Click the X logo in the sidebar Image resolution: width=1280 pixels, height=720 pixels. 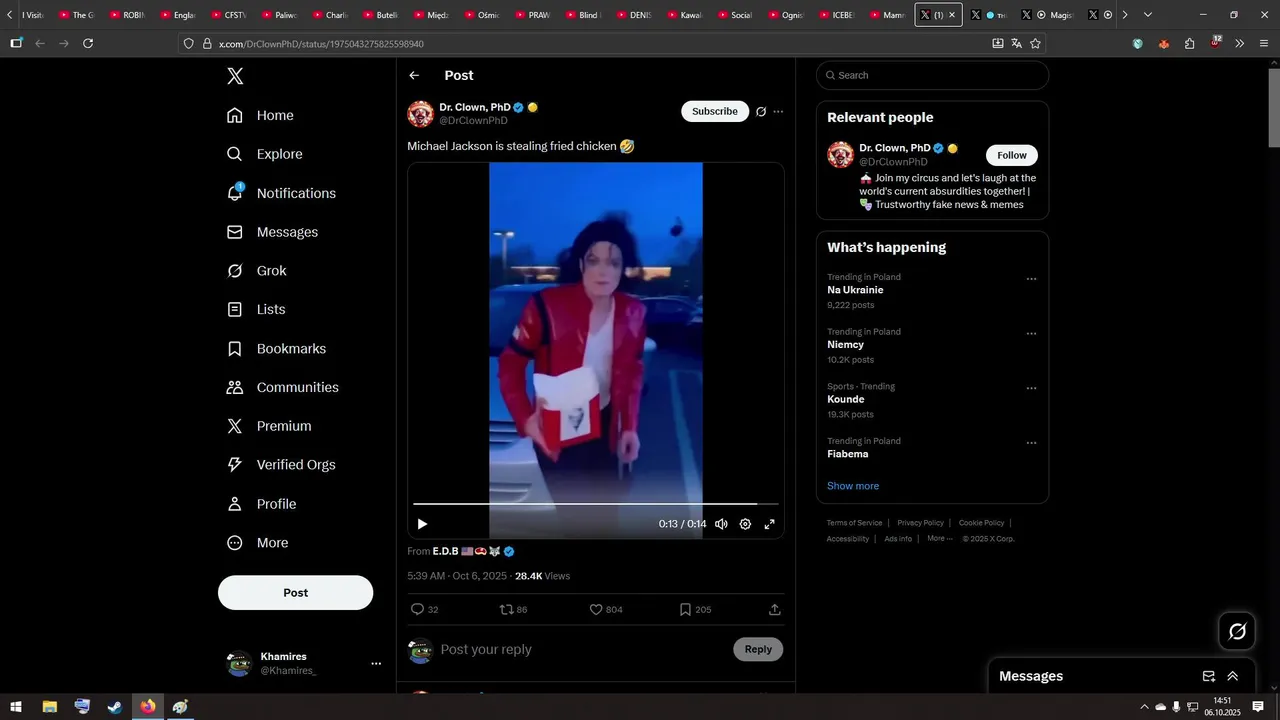(x=235, y=76)
